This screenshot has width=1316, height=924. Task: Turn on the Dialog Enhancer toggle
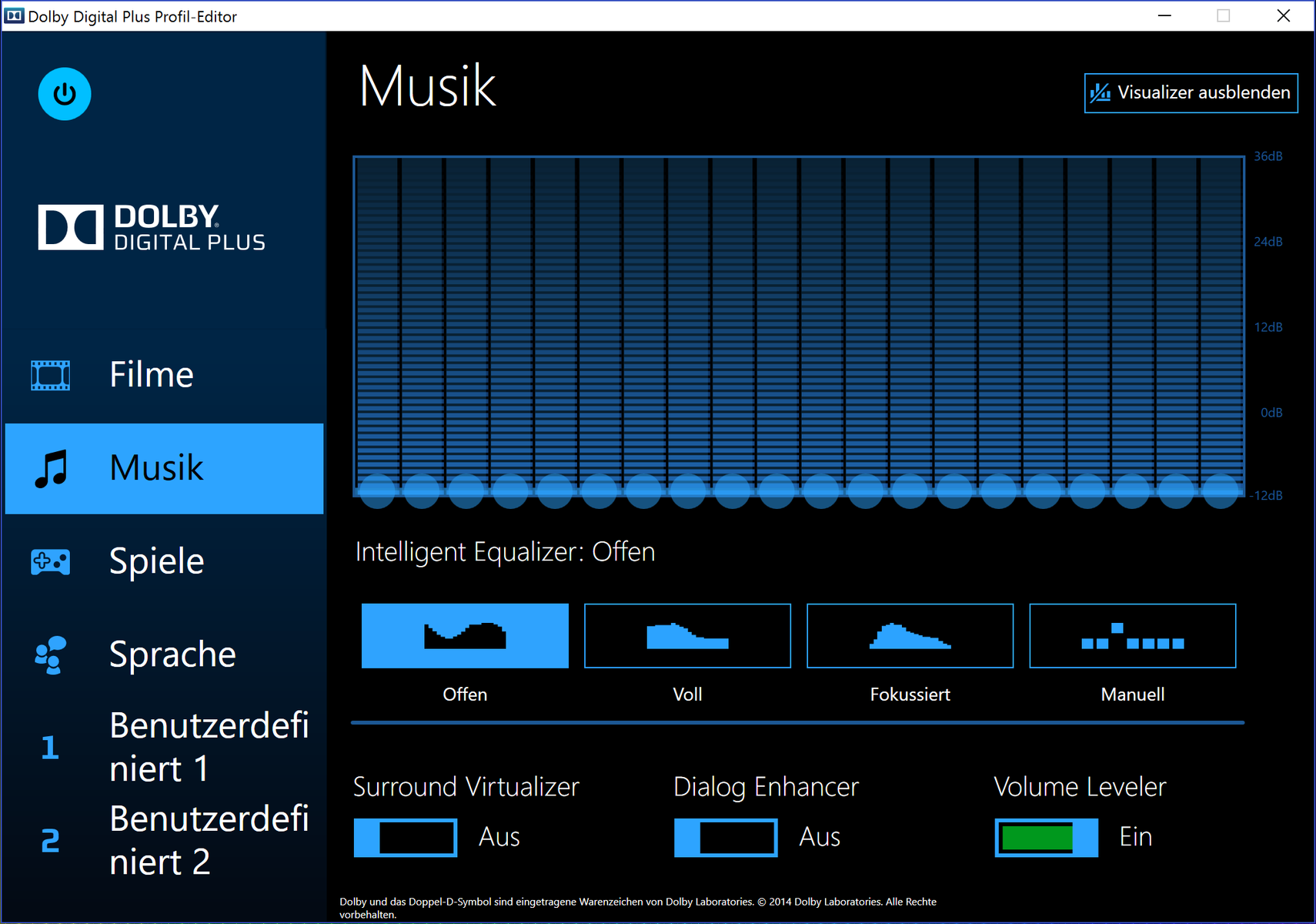[726, 838]
